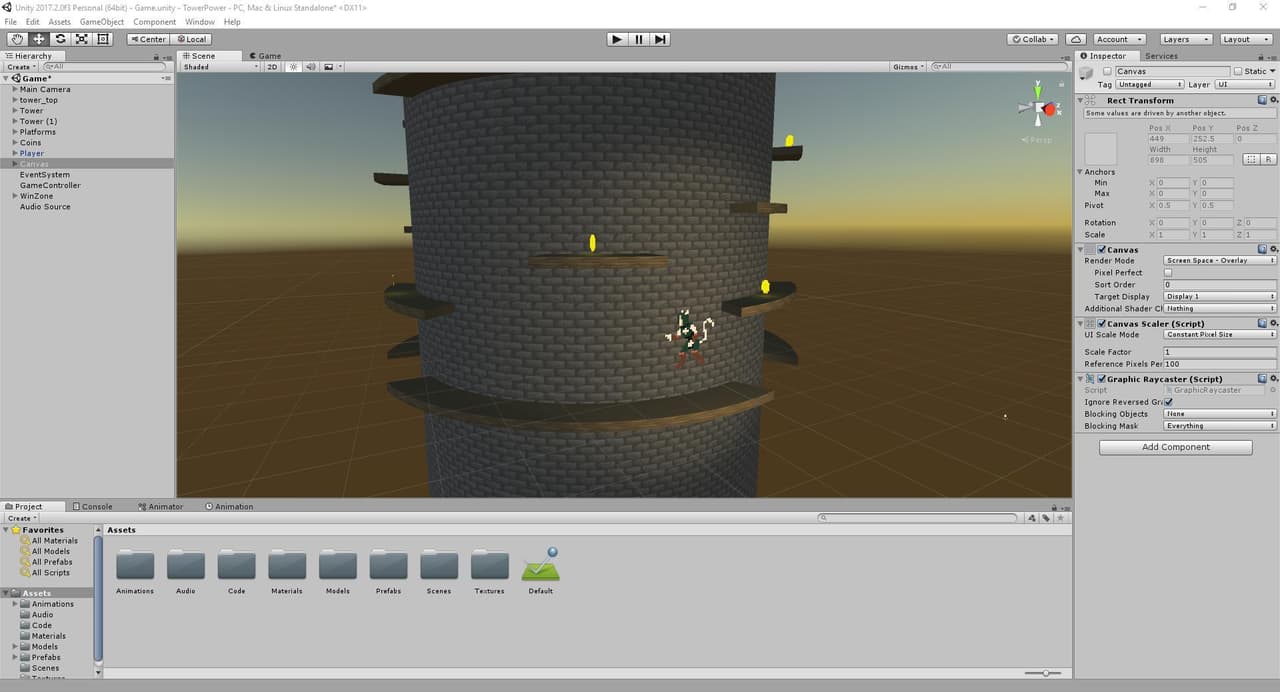Open the Default asset in Project
Screen dimensions: 1280x692
click(541, 569)
